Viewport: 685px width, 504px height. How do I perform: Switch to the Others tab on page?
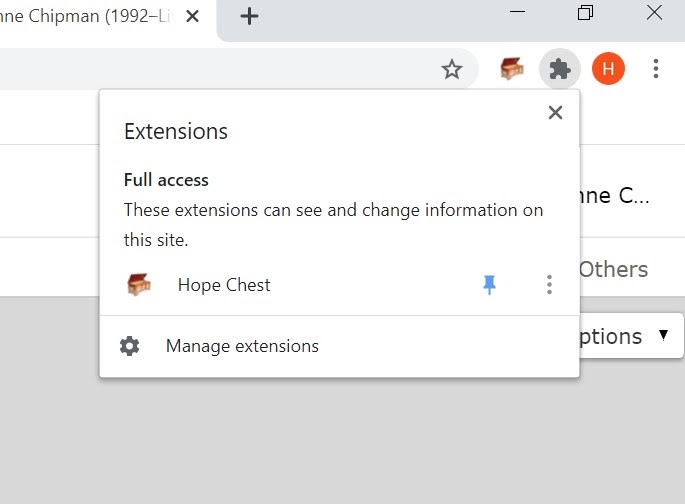pos(613,269)
